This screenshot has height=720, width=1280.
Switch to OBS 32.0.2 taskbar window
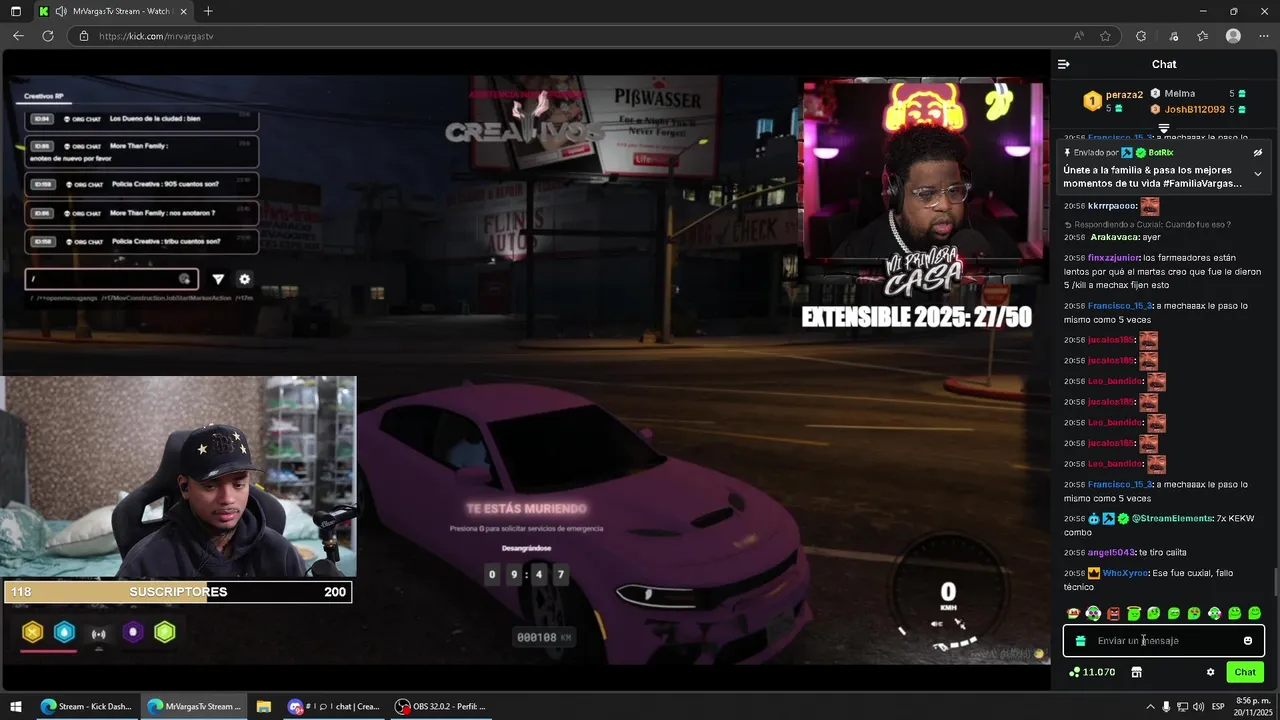[x=440, y=706]
